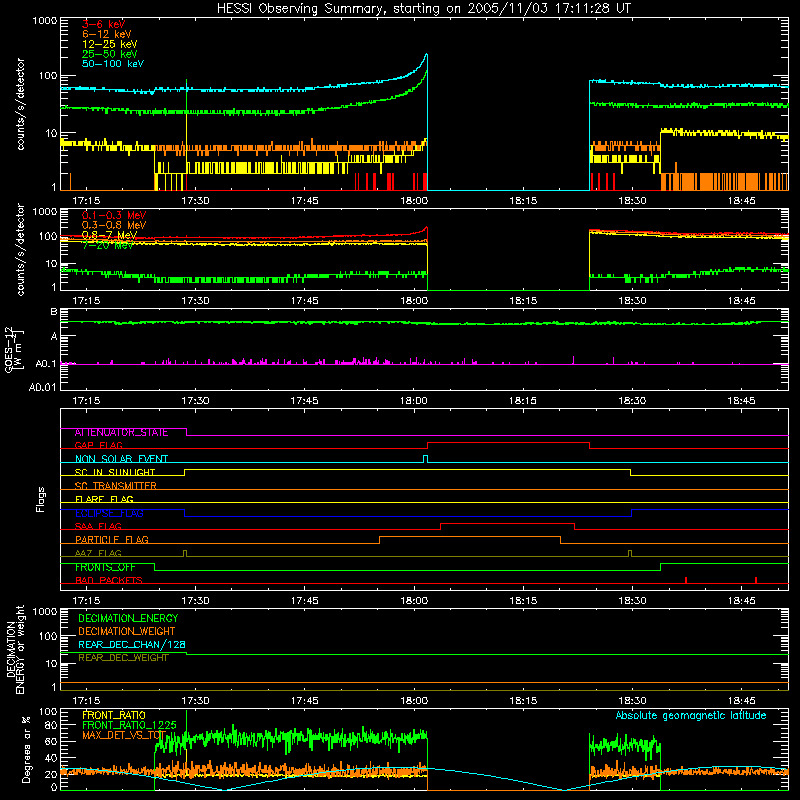The height and width of the screenshot is (800, 800).
Task: Select the GAP_FLAG label
Action: click(98, 445)
